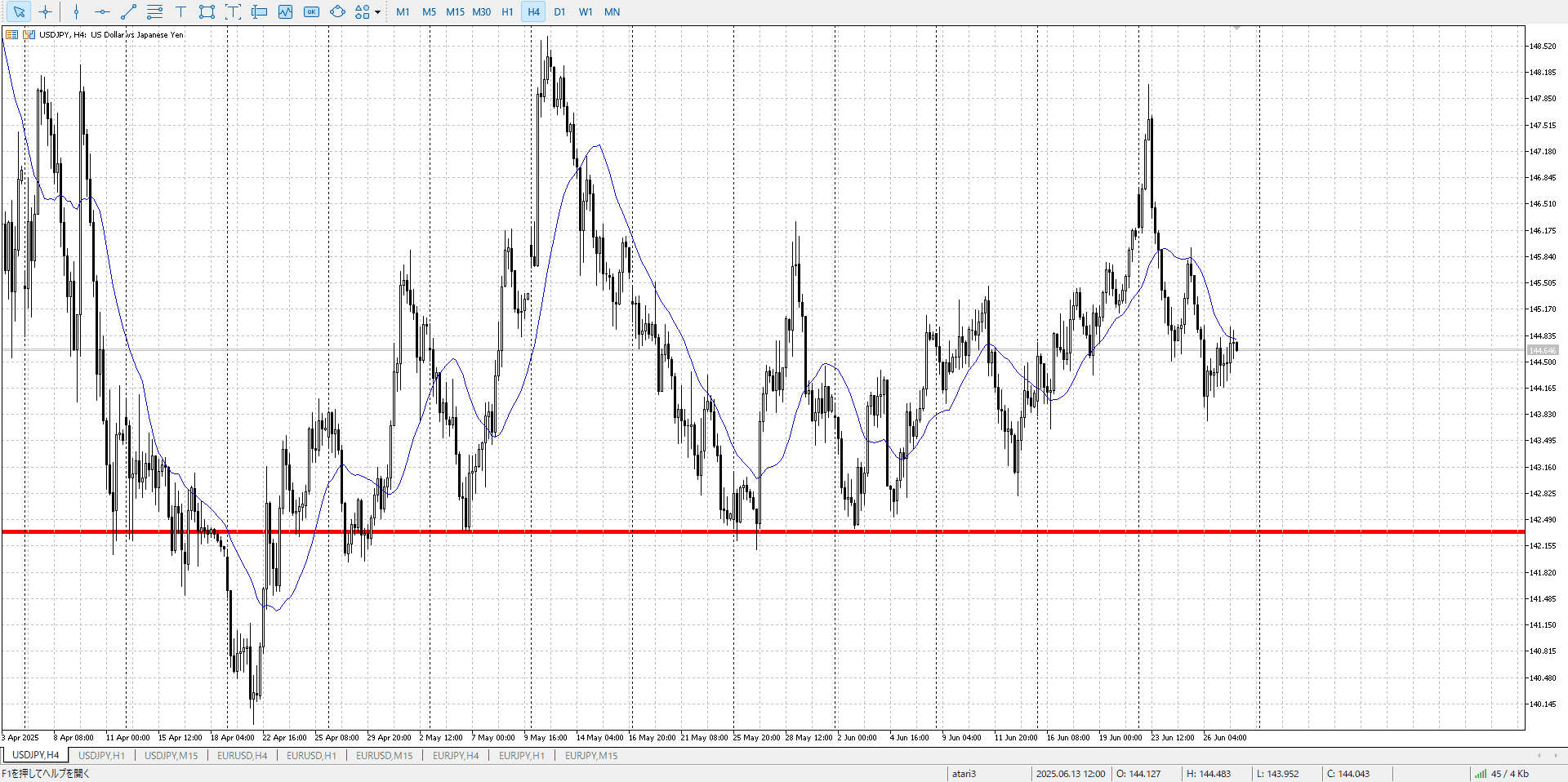Viewport: 1568px width, 782px height.
Task: Activate the crosshair tool
Action: coord(46,11)
